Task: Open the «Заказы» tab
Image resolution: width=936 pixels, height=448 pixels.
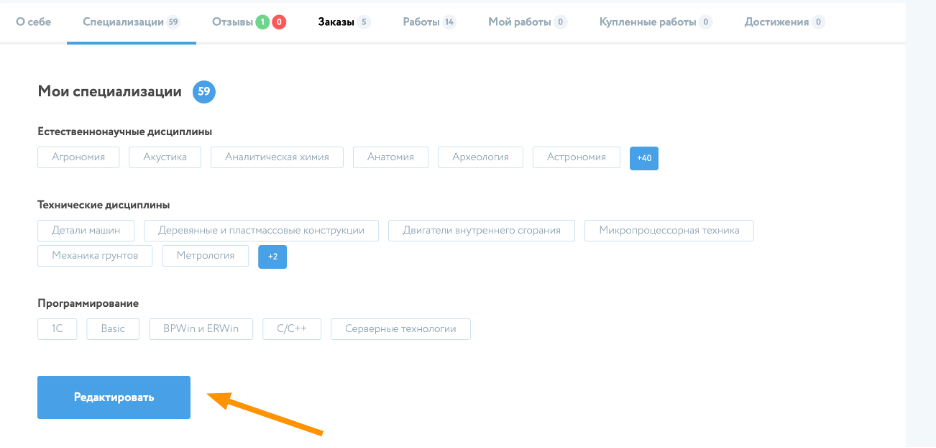Action: [335, 21]
